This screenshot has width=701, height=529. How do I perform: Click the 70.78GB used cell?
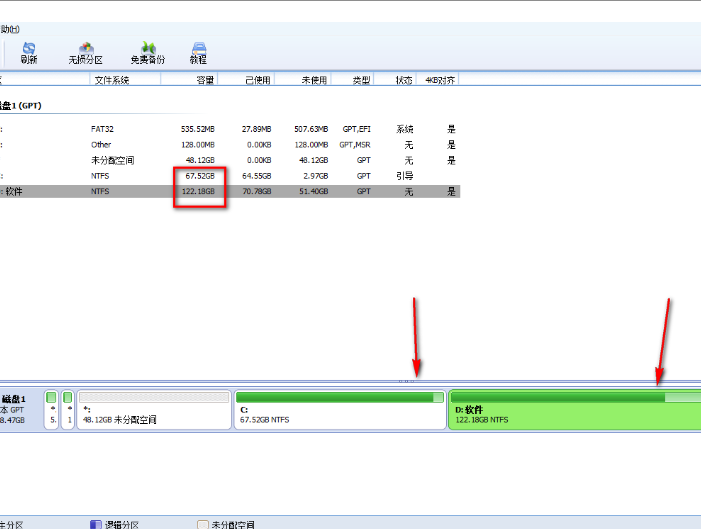257,191
